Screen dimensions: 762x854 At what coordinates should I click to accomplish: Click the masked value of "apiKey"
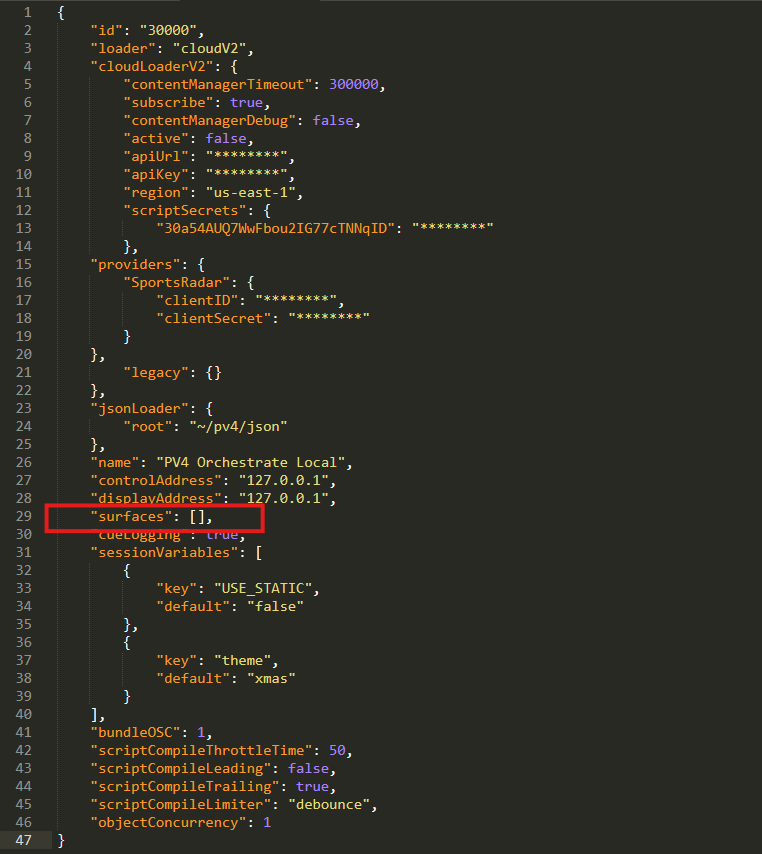click(246, 174)
